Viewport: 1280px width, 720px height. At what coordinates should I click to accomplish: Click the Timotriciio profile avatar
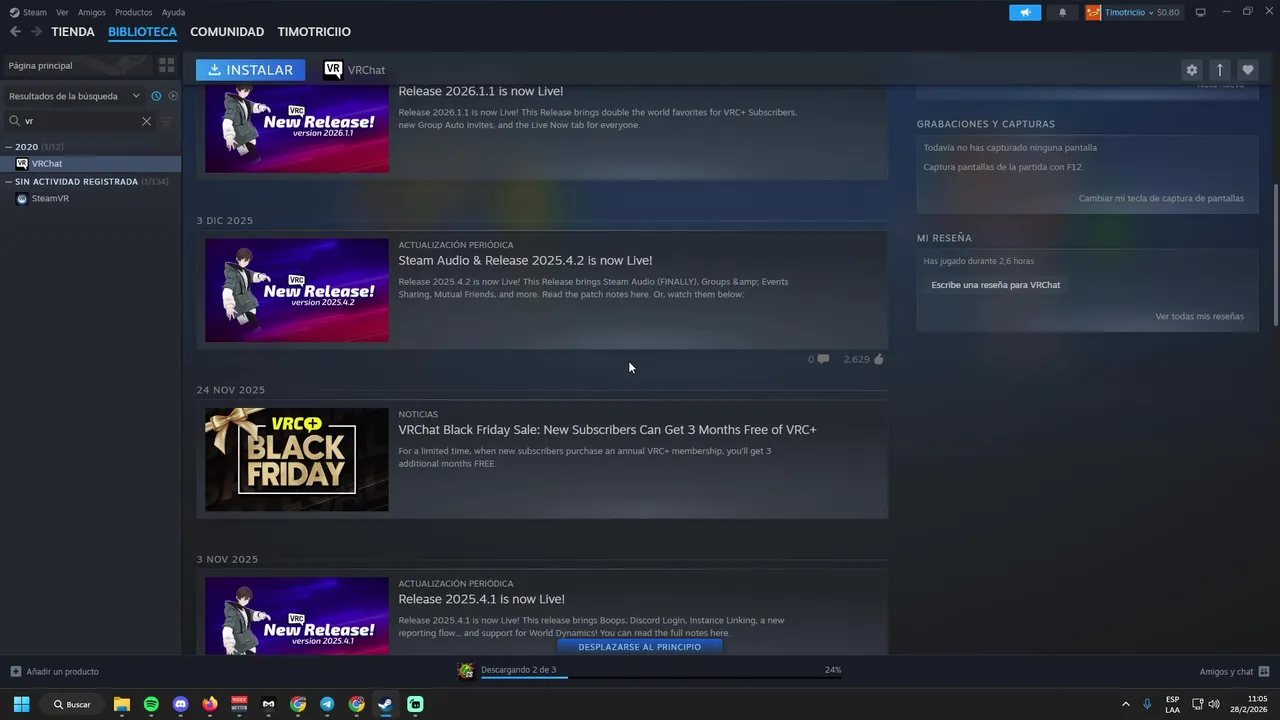(x=1093, y=12)
